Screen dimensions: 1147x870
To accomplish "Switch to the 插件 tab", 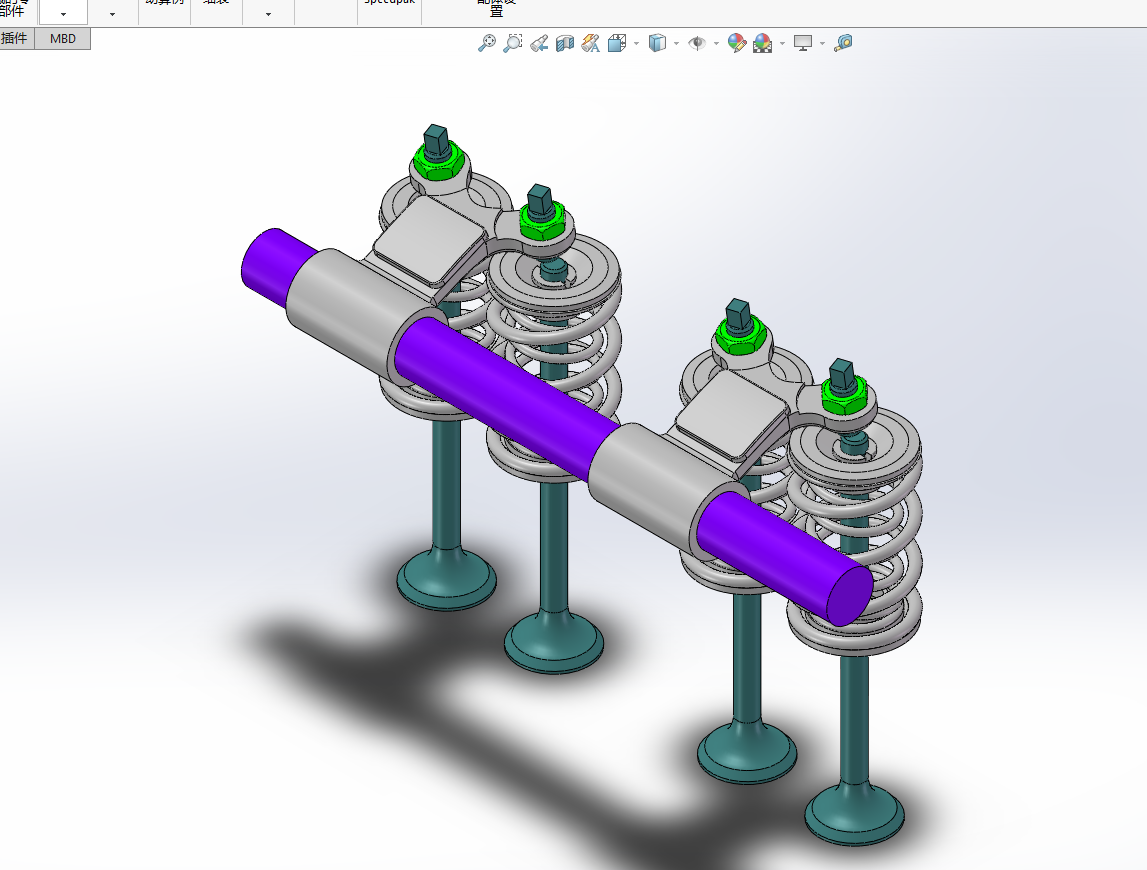I will coord(16,39).
